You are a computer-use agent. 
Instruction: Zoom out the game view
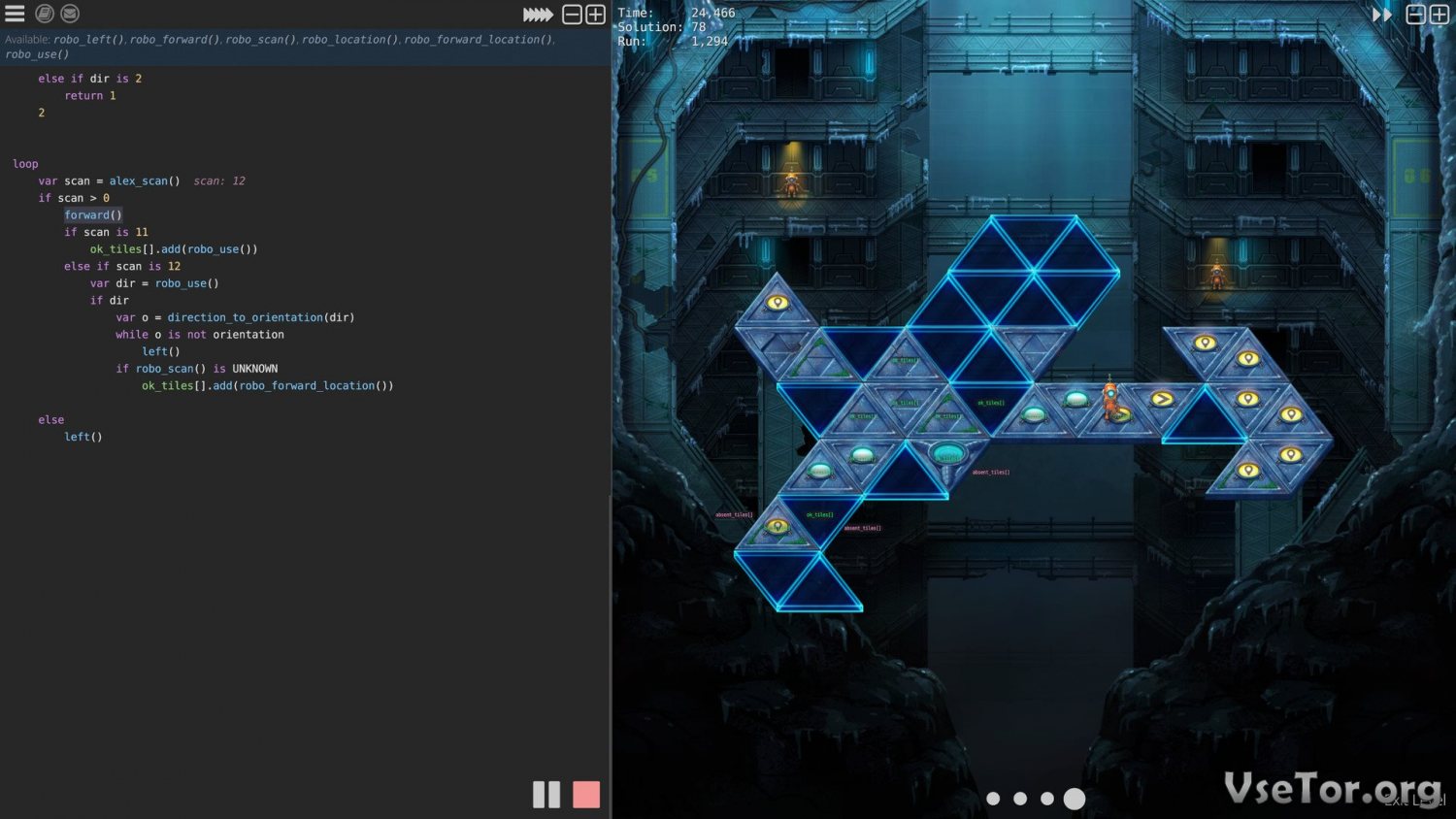pyautogui.click(x=1416, y=15)
